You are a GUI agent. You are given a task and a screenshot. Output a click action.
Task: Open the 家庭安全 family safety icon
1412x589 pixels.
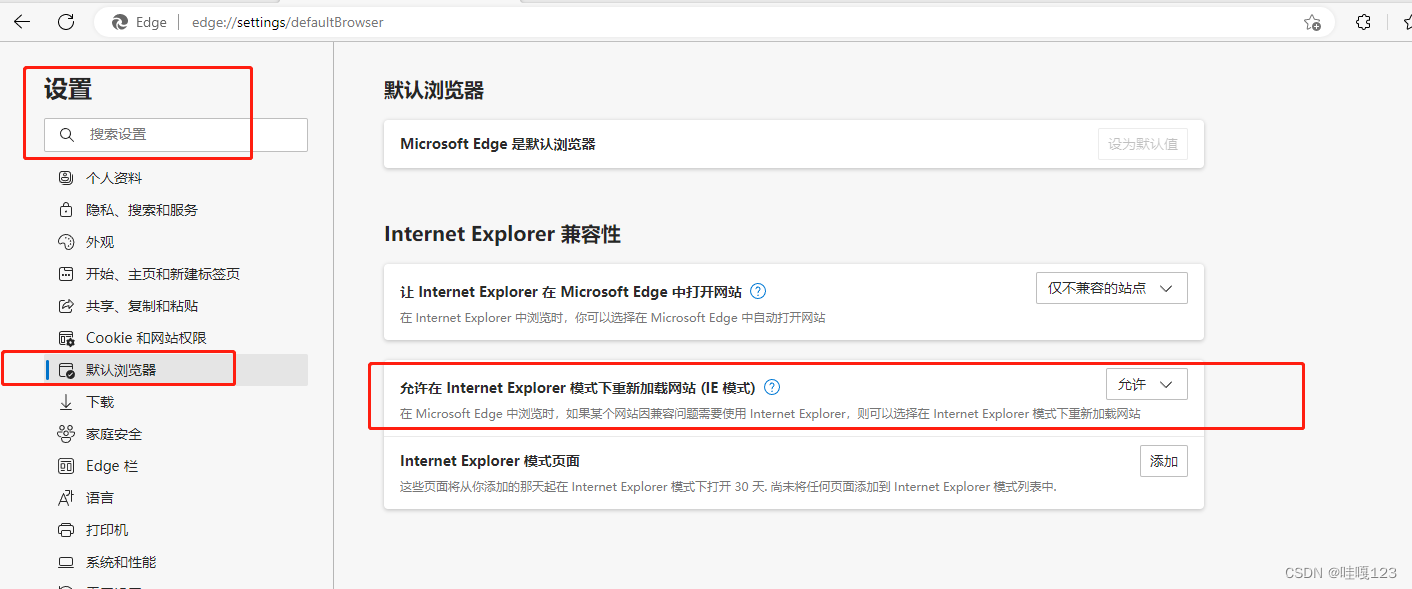point(65,433)
